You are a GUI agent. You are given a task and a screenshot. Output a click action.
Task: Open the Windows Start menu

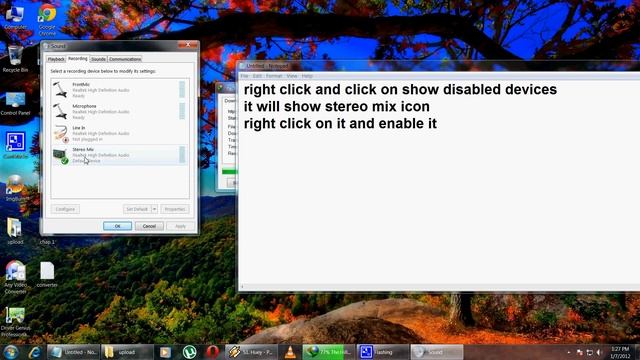point(11,352)
